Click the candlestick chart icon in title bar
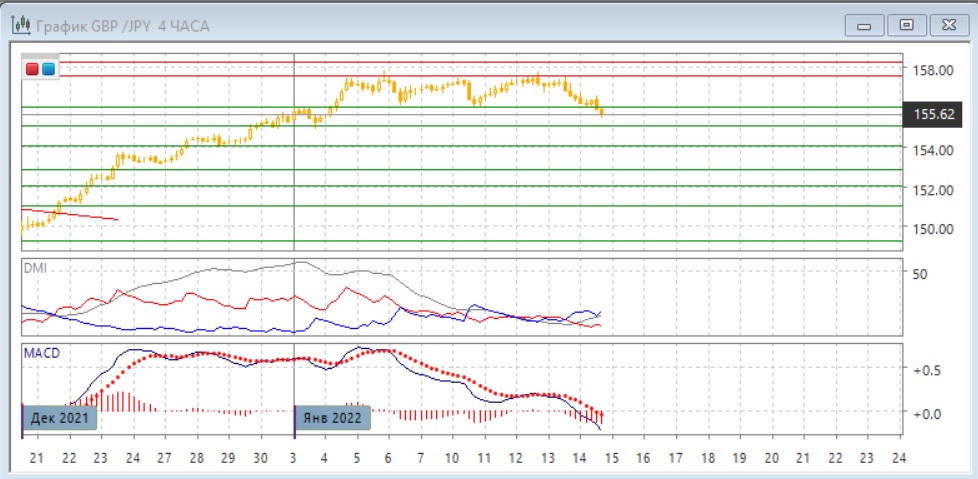This screenshot has width=978, height=479. (x=20, y=25)
